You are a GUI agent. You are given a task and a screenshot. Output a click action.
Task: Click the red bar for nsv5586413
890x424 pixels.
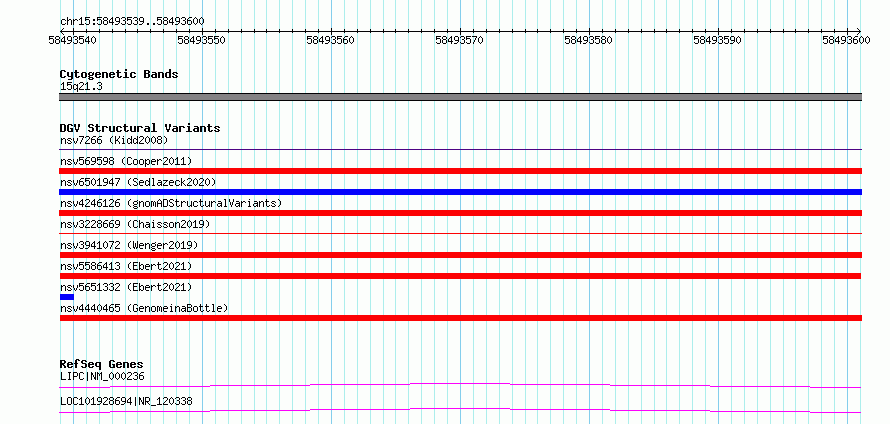[460, 276]
